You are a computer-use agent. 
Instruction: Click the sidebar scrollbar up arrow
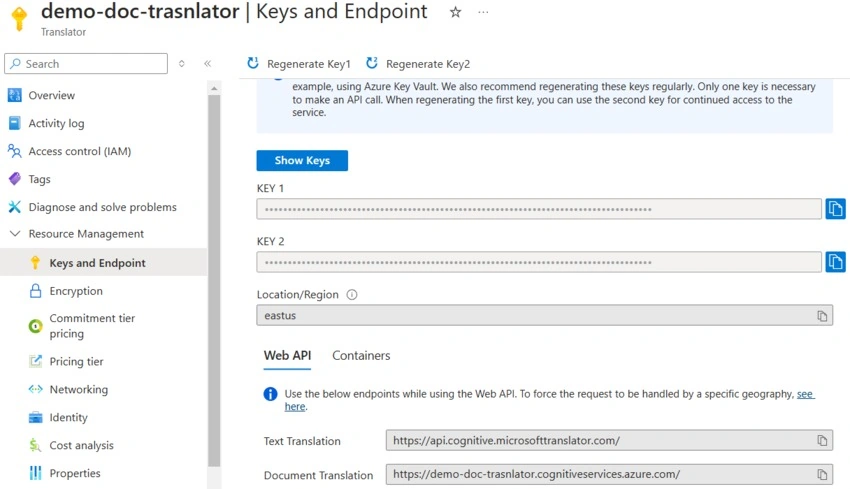coord(214,88)
